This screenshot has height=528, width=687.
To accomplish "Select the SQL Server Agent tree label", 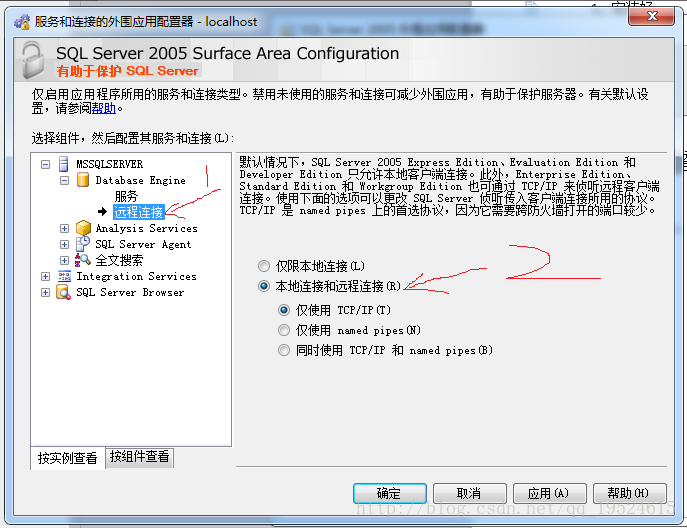I will tap(143, 245).
